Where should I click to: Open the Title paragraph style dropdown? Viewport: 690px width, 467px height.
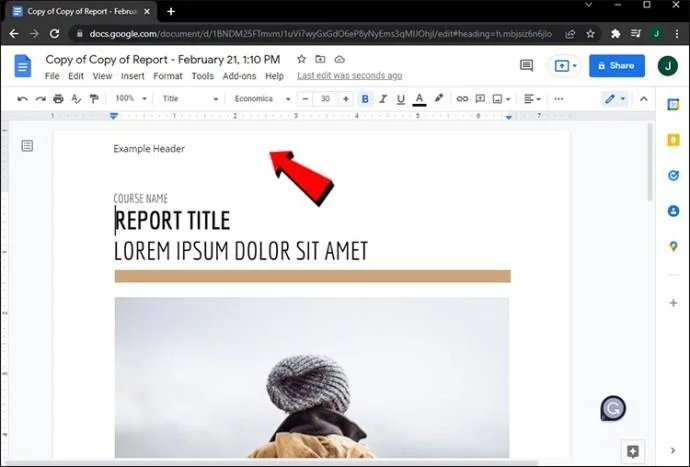pyautogui.click(x=190, y=99)
